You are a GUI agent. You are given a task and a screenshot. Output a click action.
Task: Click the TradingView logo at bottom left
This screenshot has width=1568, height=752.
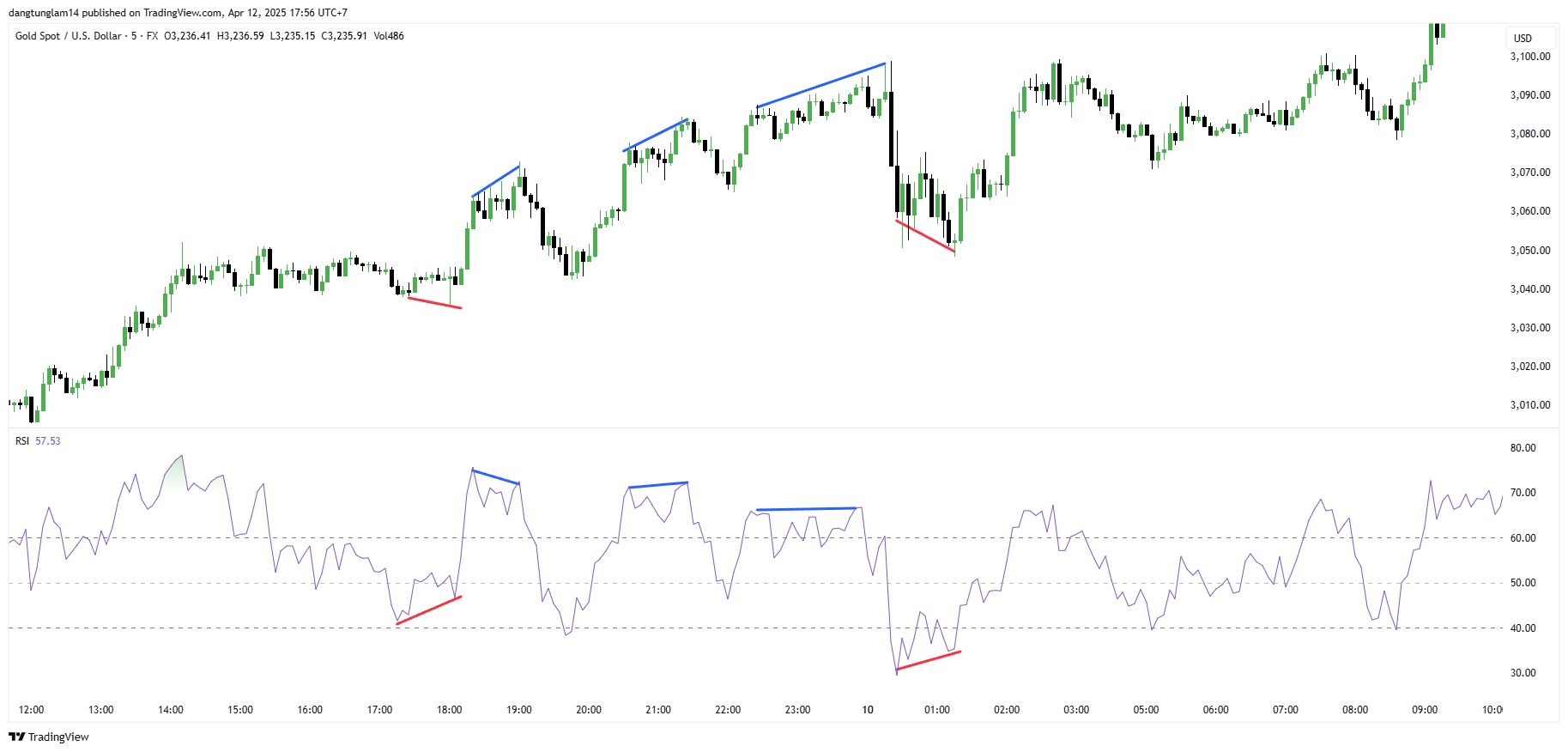pyautogui.click(x=49, y=737)
